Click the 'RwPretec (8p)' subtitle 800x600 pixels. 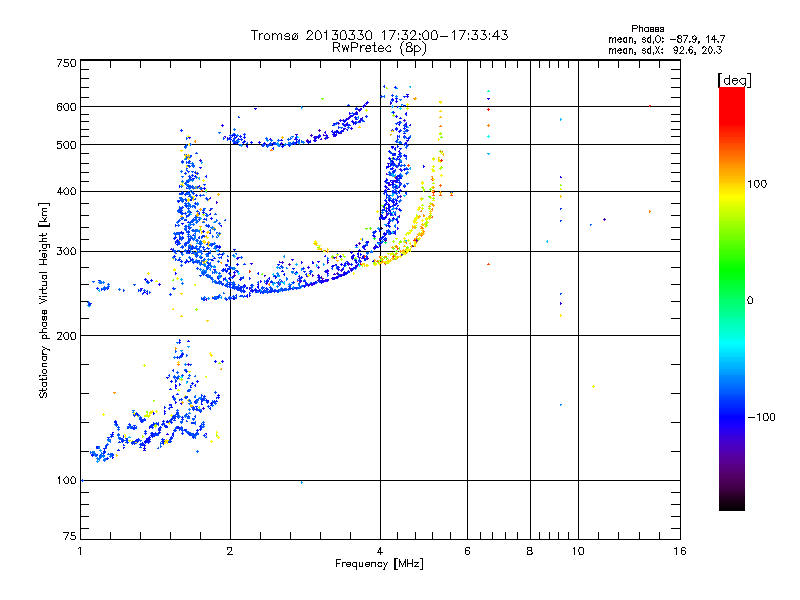point(379,48)
